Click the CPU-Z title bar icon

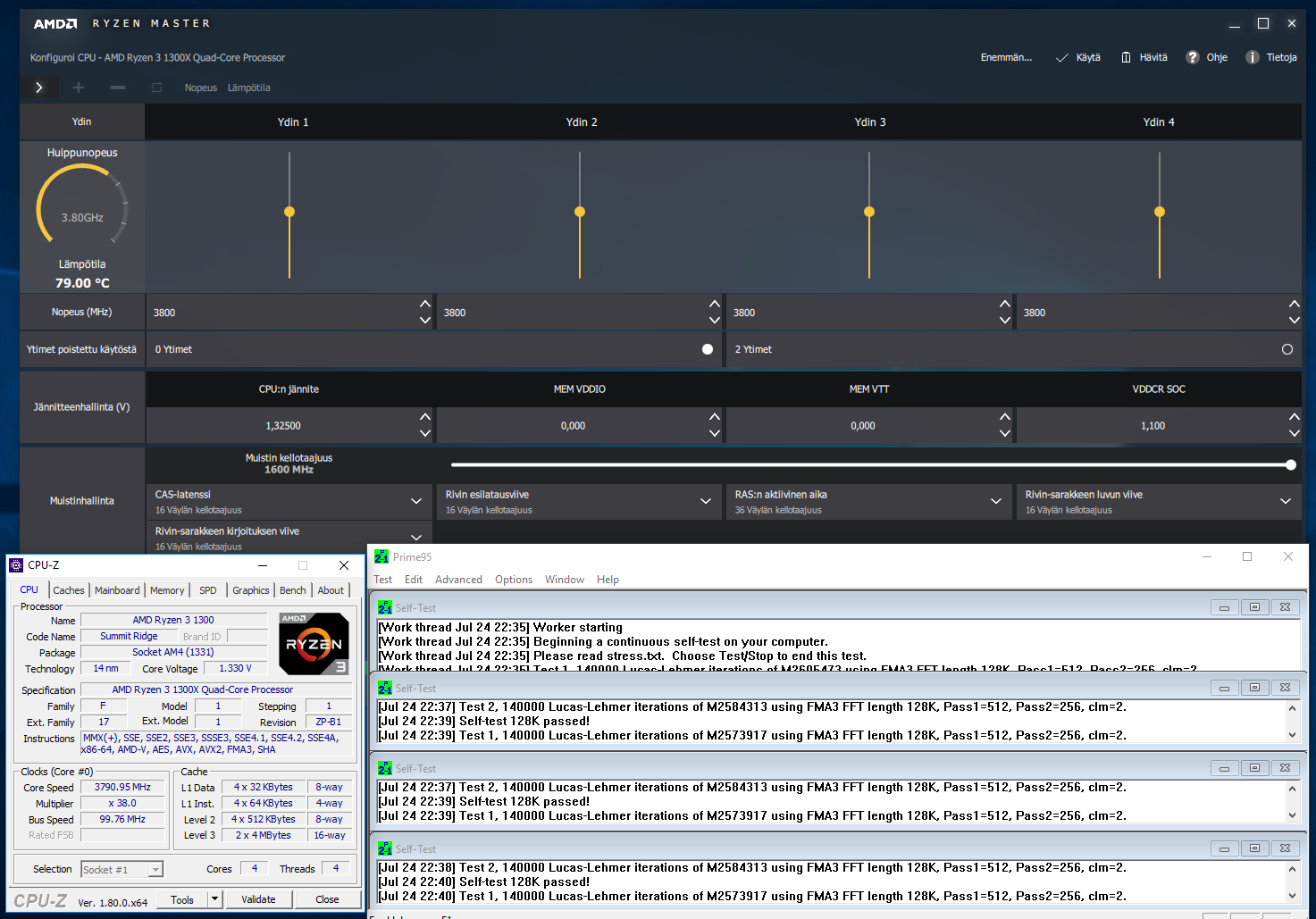click(x=16, y=565)
